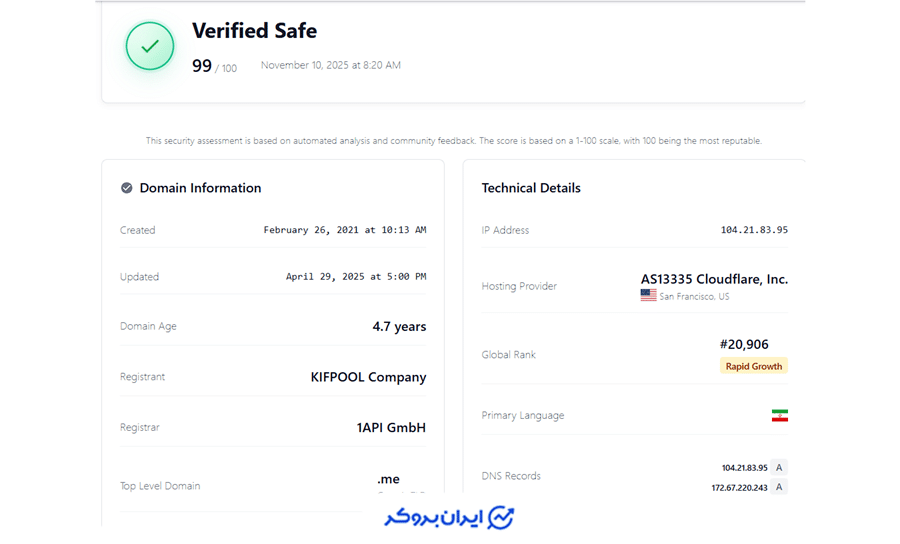Click the 99 safety score number

click(202, 66)
